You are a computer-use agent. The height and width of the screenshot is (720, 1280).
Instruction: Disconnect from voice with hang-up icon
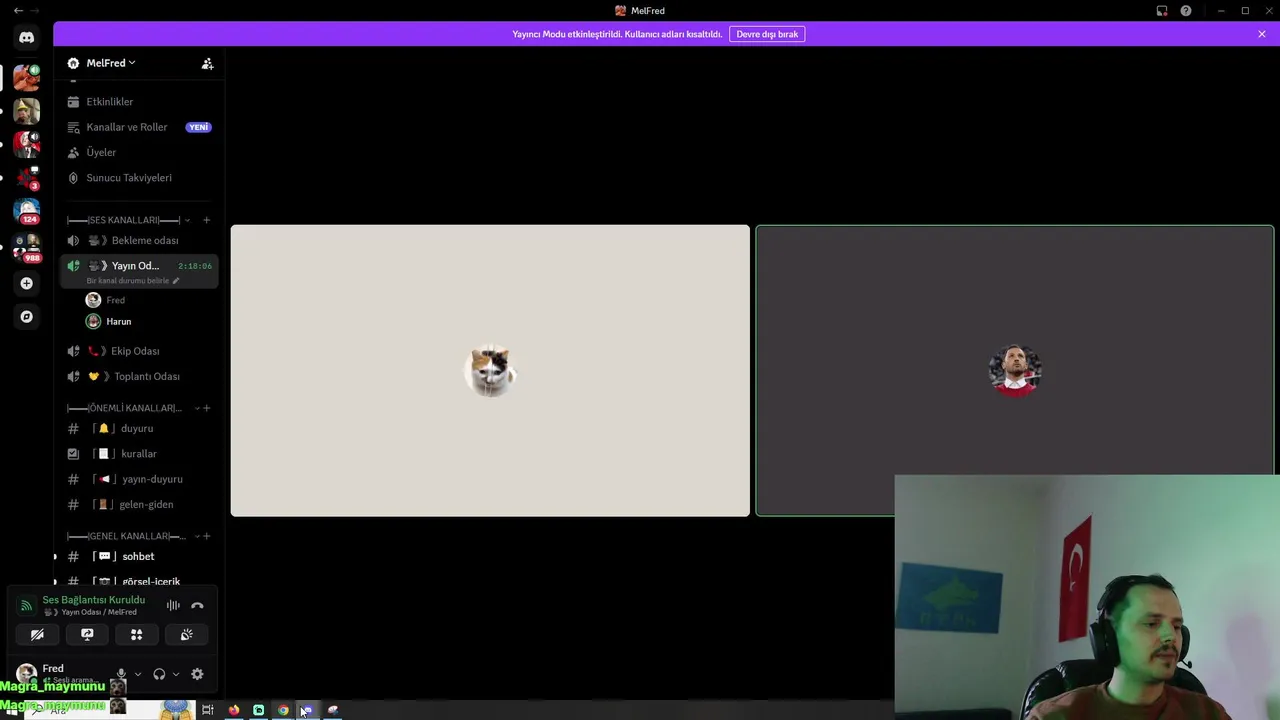pyautogui.click(x=197, y=605)
